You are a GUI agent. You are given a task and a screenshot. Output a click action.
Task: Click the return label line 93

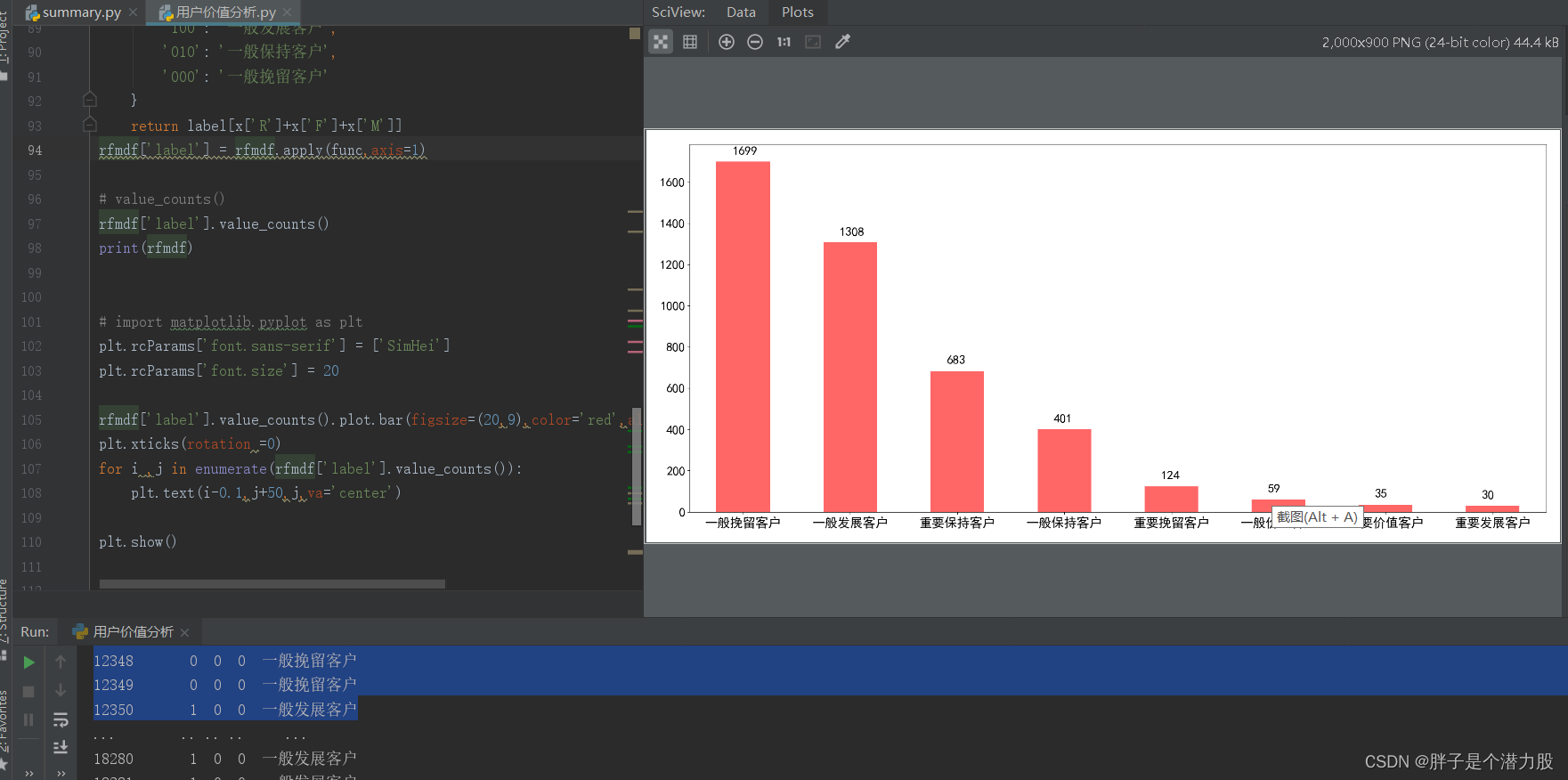pyautogui.click(x=266, y=126)
